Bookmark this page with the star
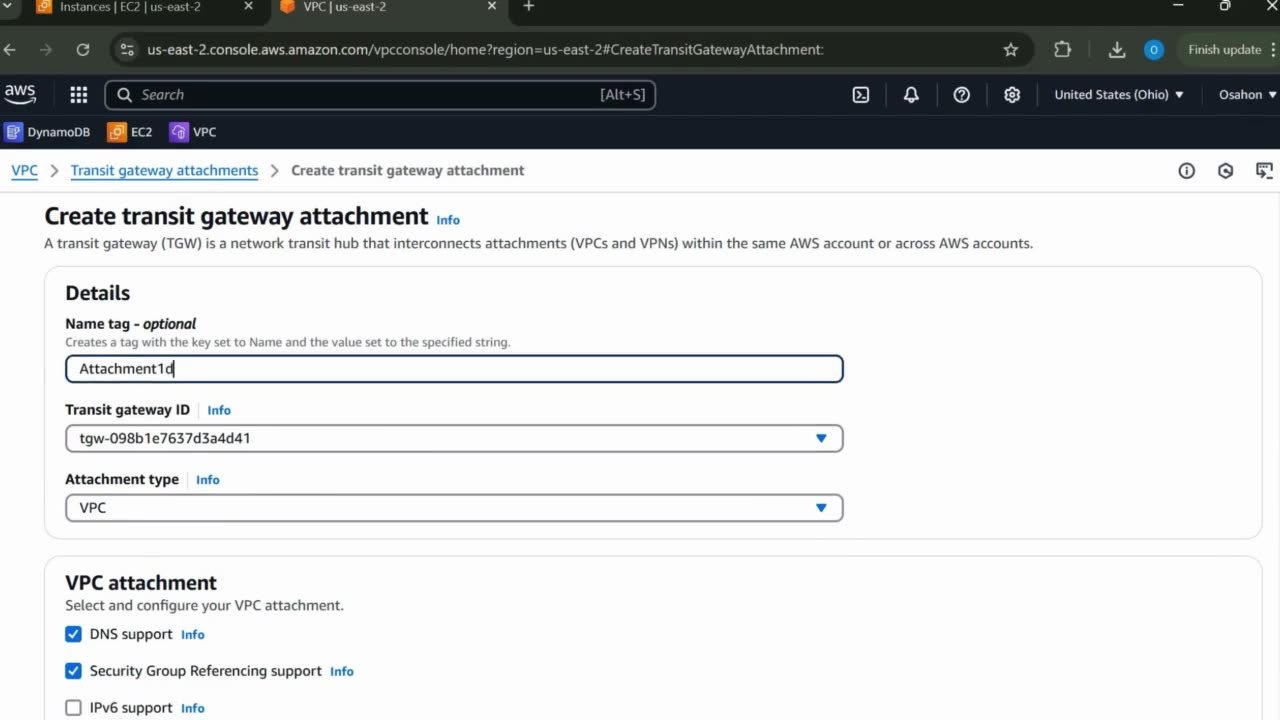This screenshot has width=1280, height=720. (x=1011, y=49)
